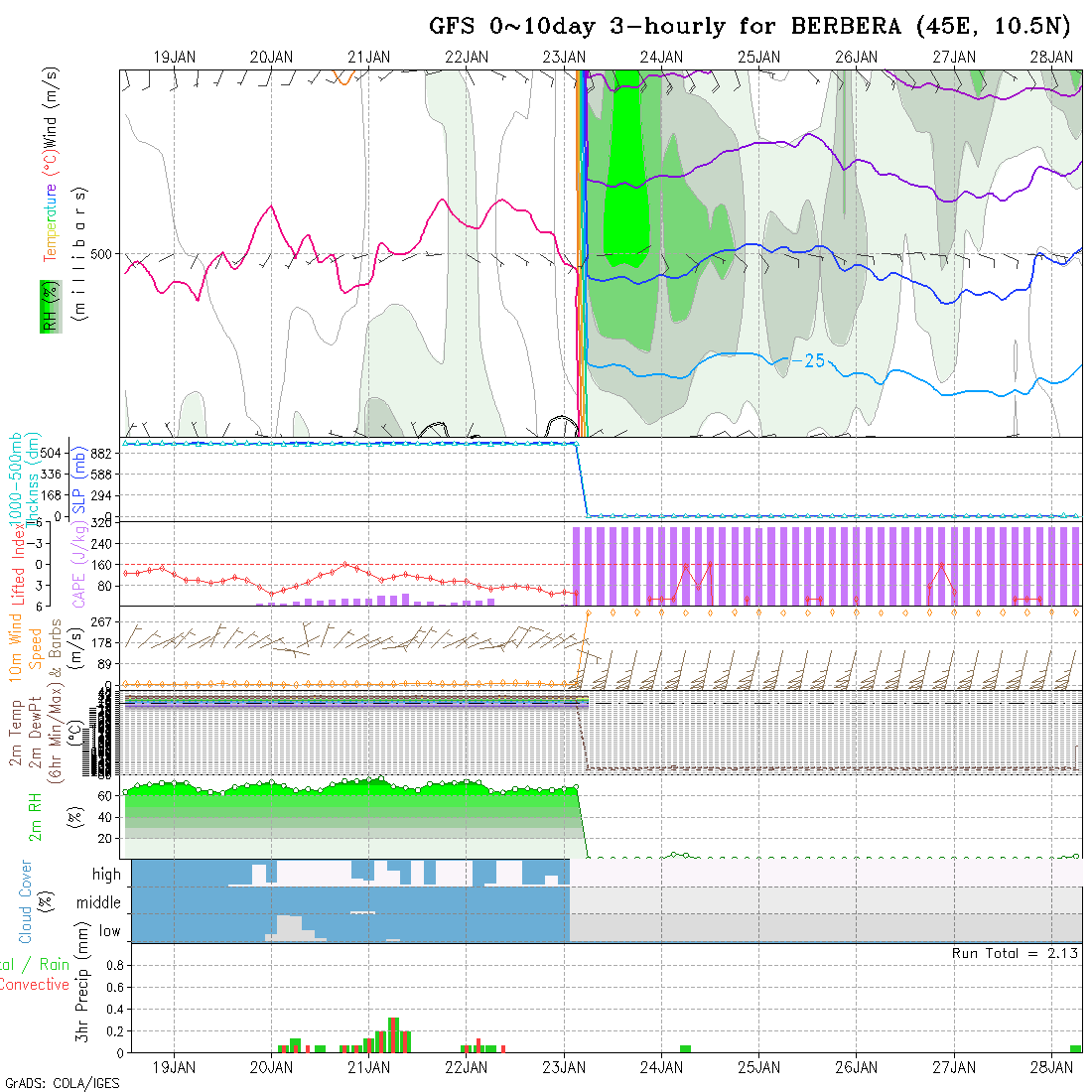Select the 19JAN label on top time axis
Screen dimensions: 1092x1092
click(175, 58)
